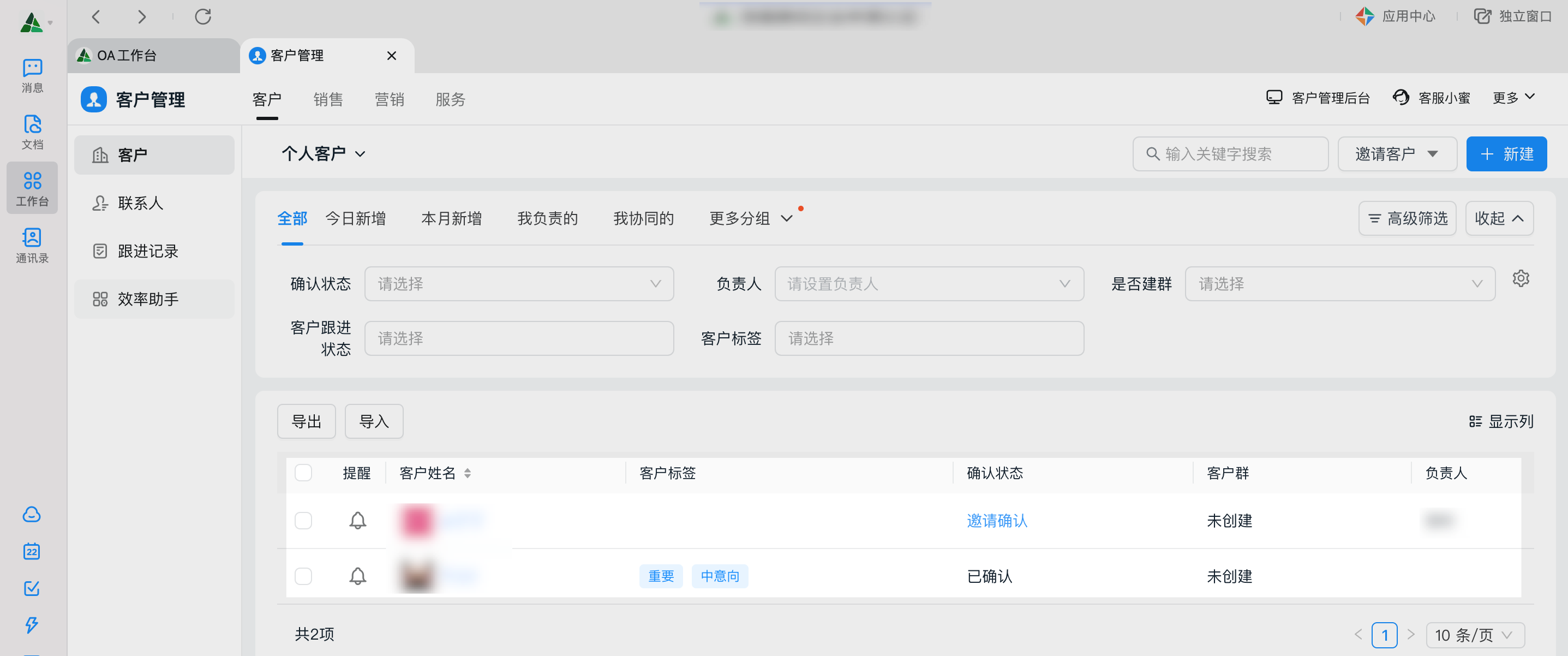Select the 我负责的 filter tab

pyautogui.click(x=547, y=219)
